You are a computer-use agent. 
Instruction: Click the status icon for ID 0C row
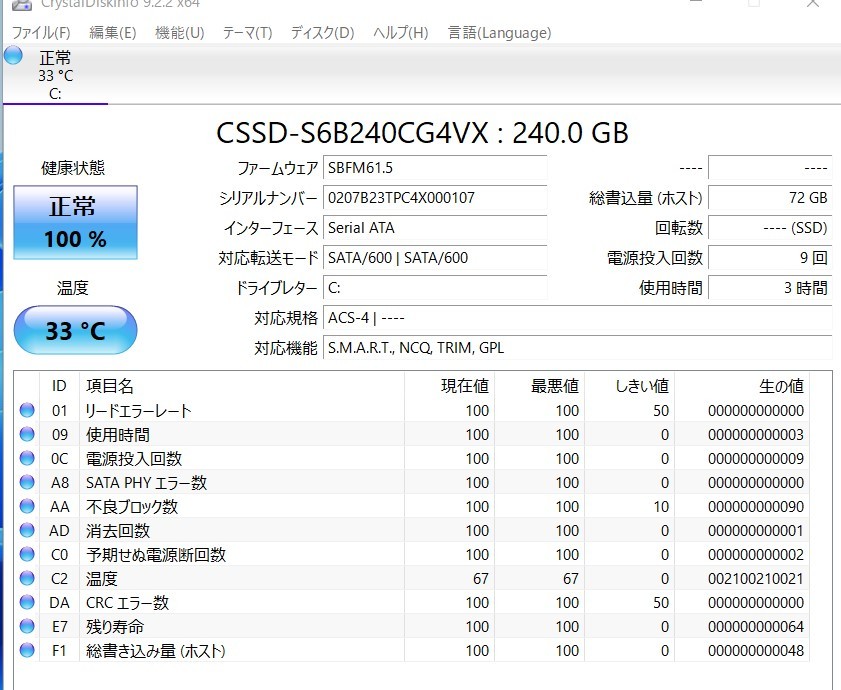pos(27,458)
